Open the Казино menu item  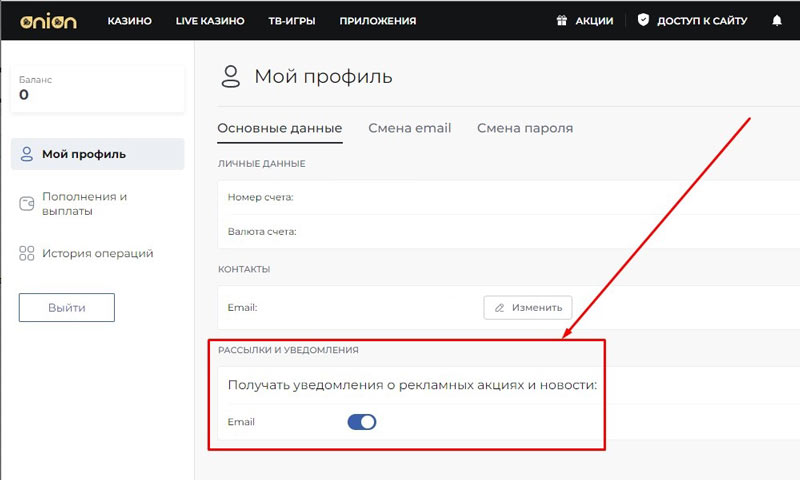[x=129, y=21]
